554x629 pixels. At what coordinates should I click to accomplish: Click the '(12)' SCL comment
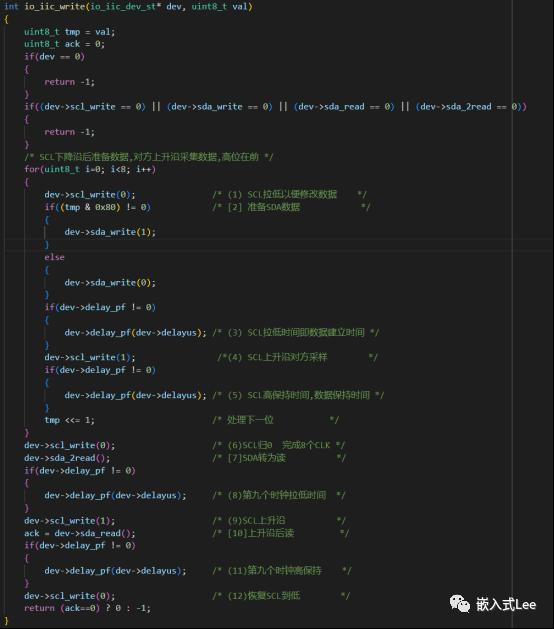pos(281,596)
